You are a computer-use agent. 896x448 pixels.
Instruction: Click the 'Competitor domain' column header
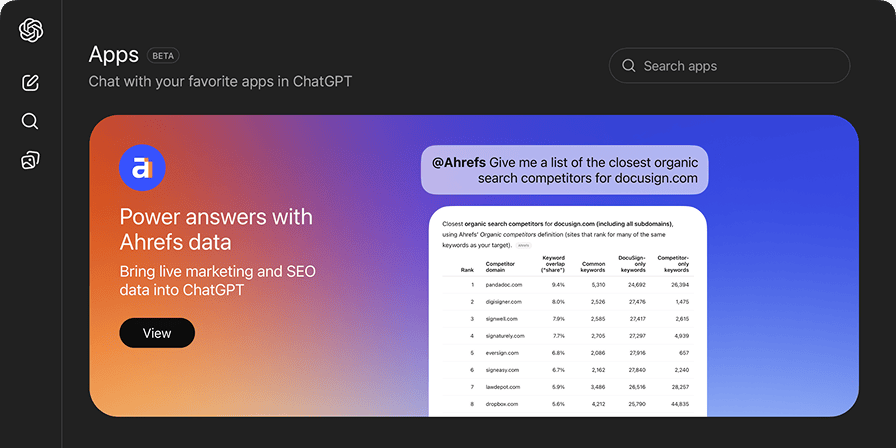pos(500,267)
